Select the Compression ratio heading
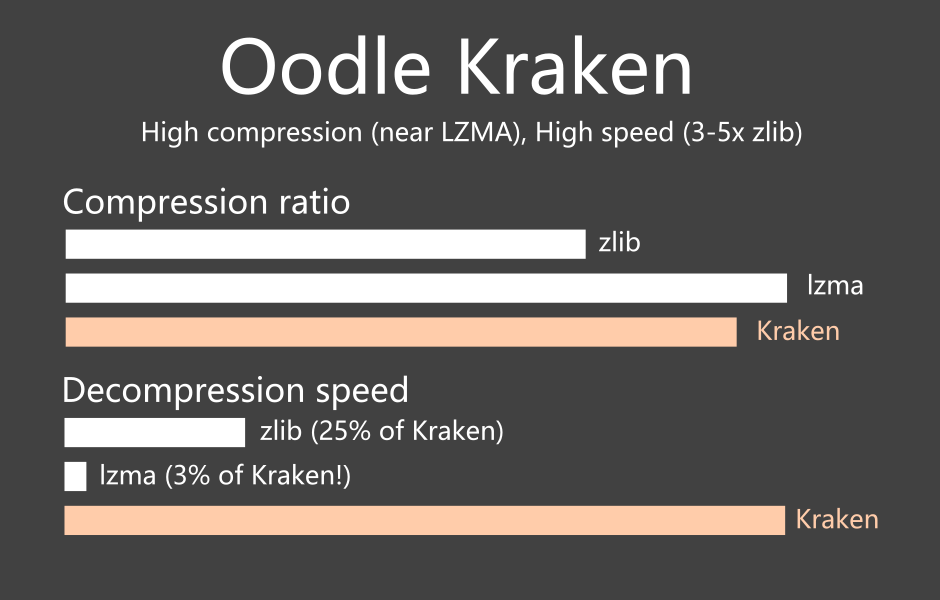The height and width of the screenshot is (600, 940). 206,202
